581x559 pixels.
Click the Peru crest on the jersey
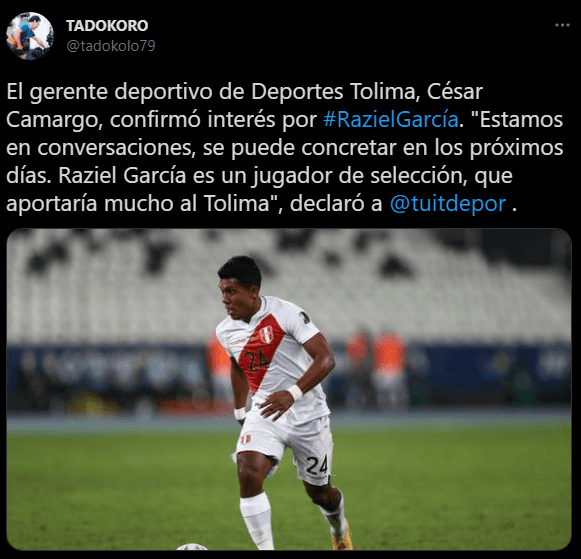(x=266, y=334)
